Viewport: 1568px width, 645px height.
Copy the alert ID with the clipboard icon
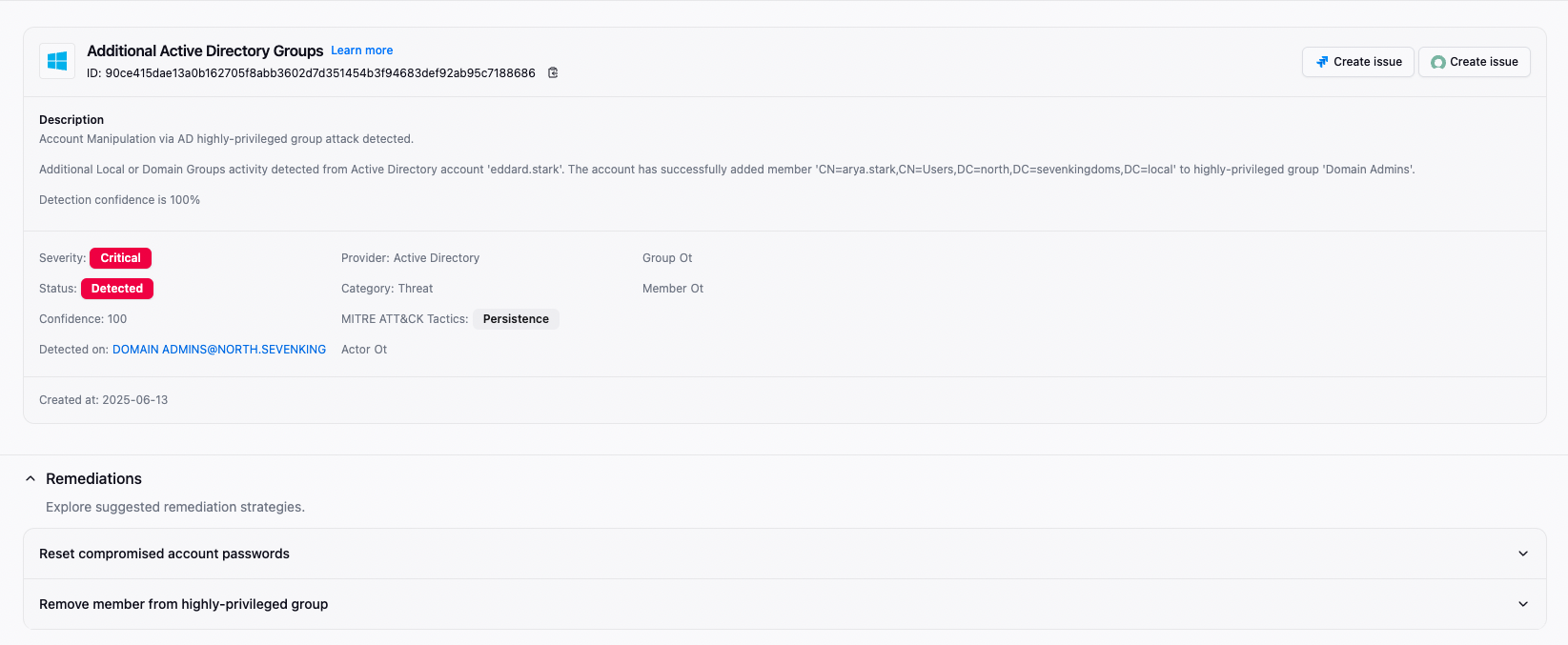[553, 72]
